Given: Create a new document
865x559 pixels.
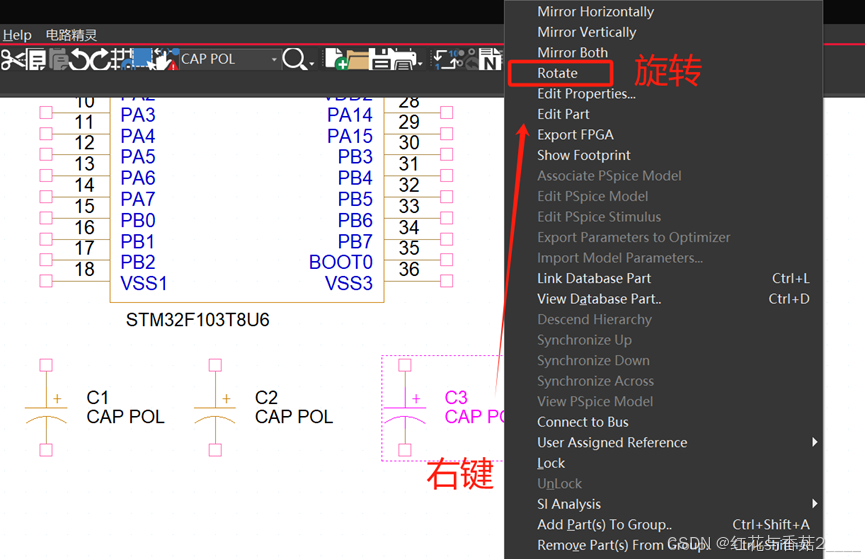Looking at the screenshot, I should [x=335, y=59].
